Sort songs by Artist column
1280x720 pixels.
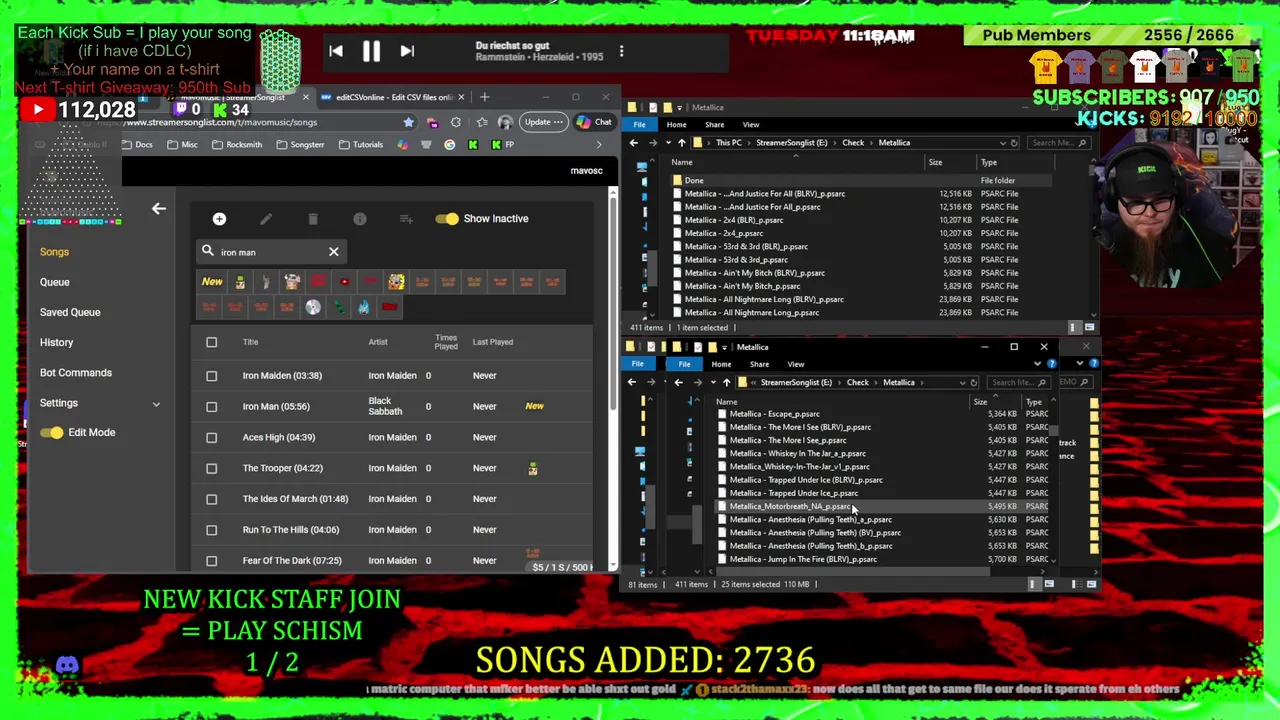377,342
